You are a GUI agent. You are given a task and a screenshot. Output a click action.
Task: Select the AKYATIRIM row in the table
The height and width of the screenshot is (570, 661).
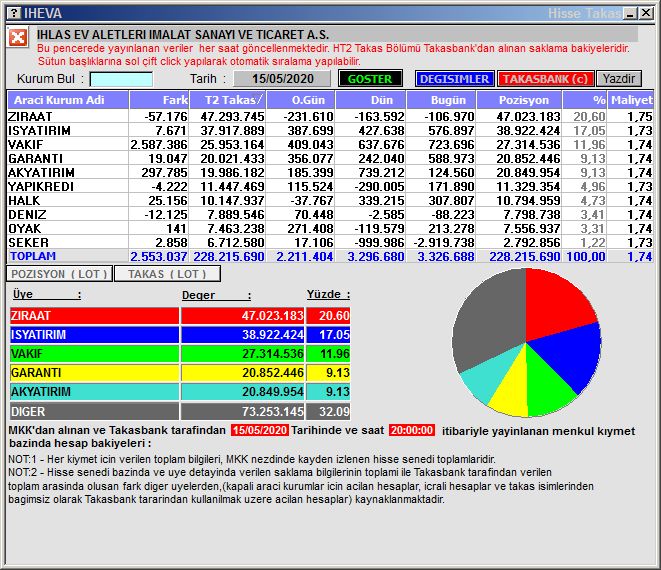click(x=330, y=172)
